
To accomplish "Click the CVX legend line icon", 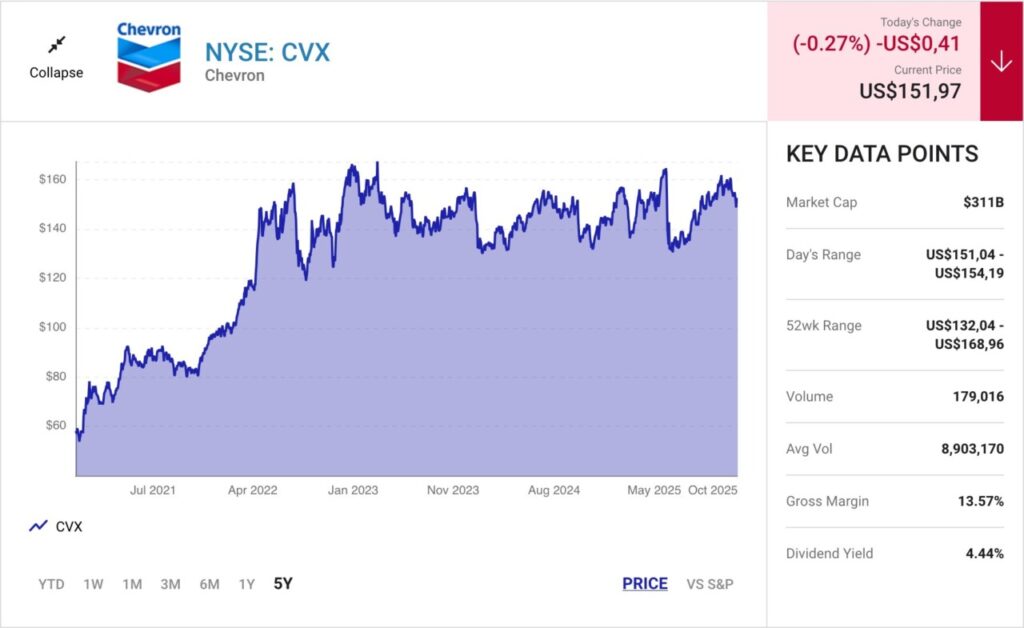I will tap(39, 526).
